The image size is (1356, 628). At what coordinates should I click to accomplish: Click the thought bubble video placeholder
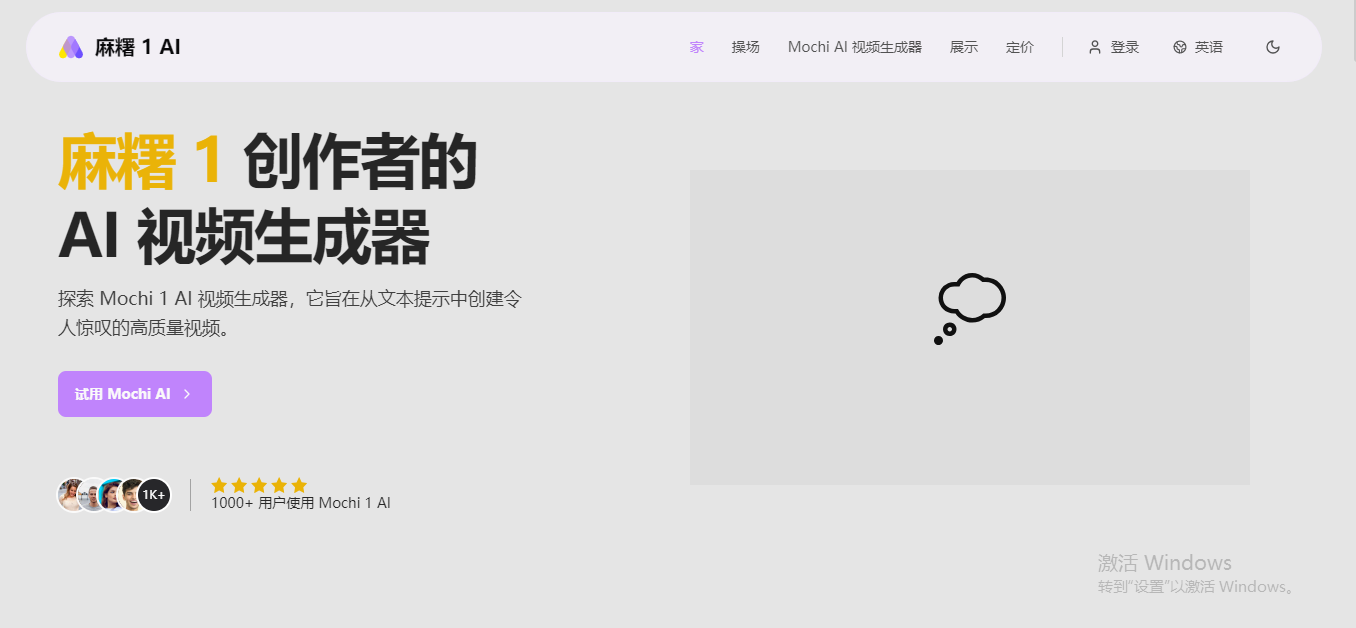point(969,327)
